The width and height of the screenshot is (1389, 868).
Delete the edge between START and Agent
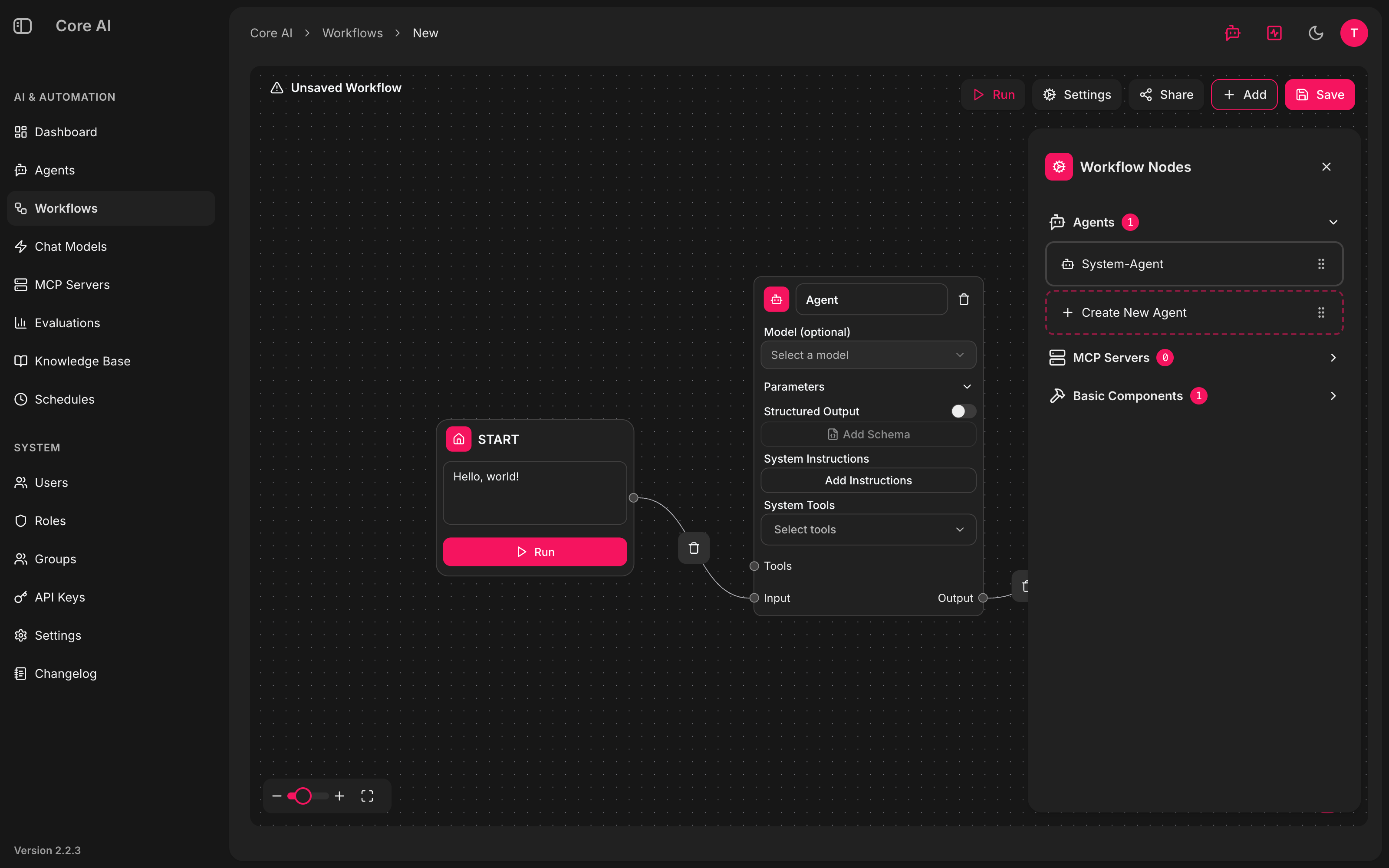(x=694, y=548)
